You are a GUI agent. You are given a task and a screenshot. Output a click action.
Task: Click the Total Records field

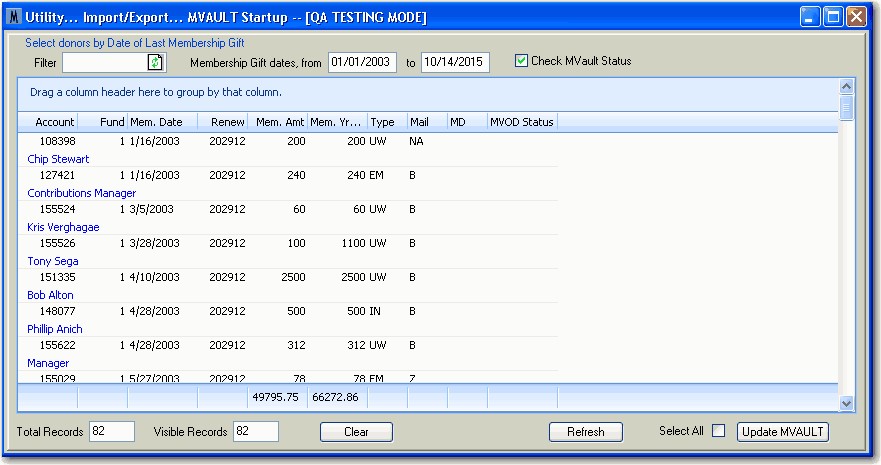point(112,431)
